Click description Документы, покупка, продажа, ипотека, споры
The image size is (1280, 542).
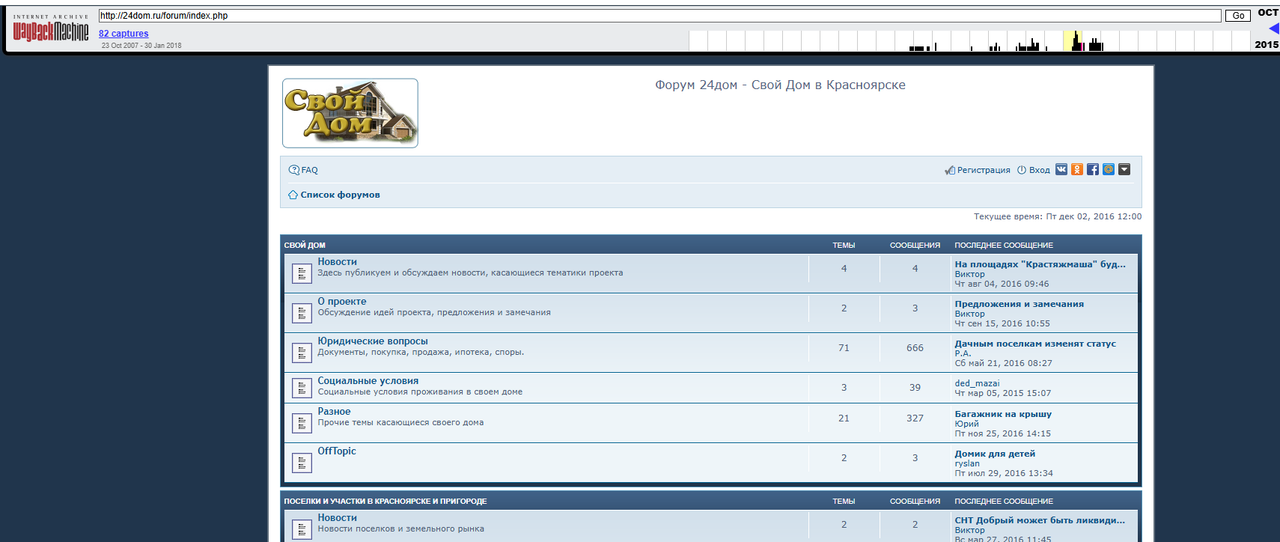(421, 352)
